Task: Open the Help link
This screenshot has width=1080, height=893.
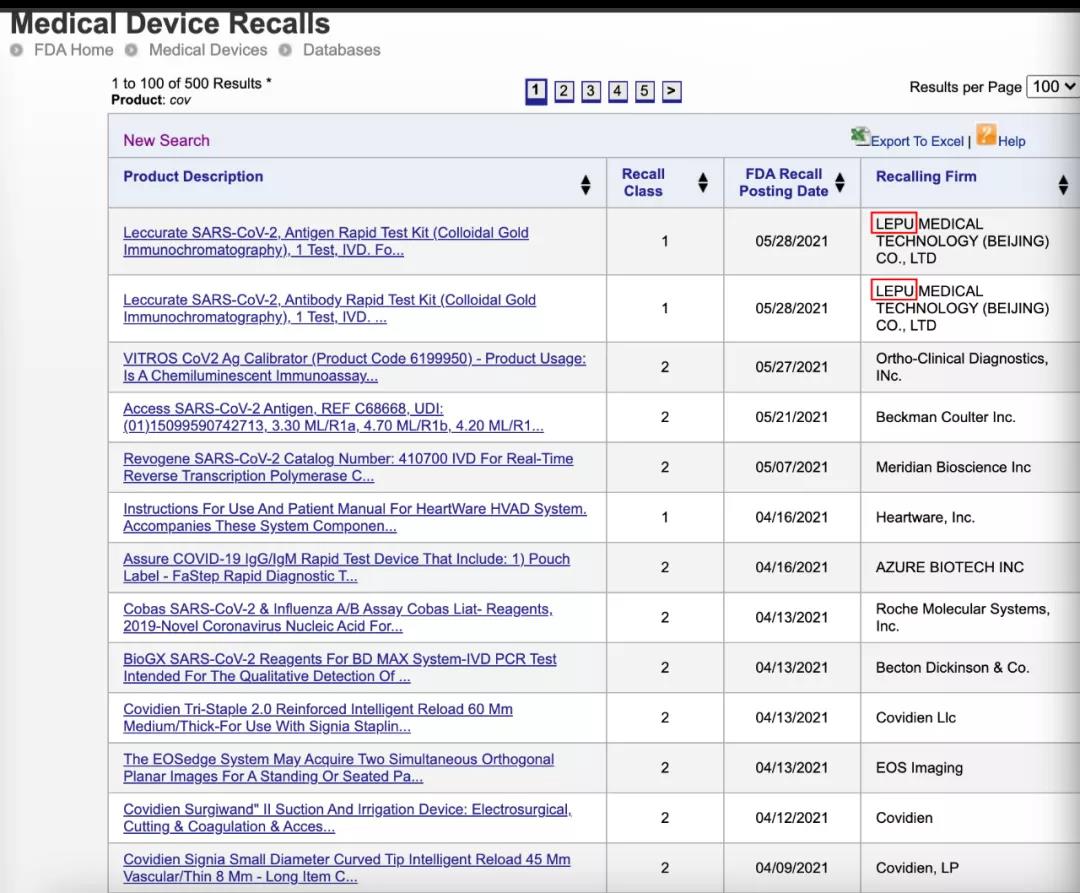Action: (x=1011, y=141)
